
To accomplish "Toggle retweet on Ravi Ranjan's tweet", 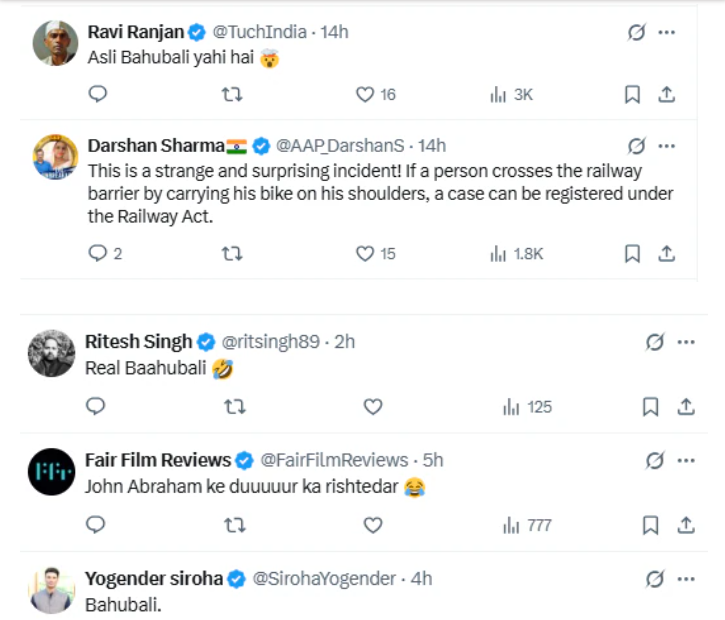I will click(231, 94).
